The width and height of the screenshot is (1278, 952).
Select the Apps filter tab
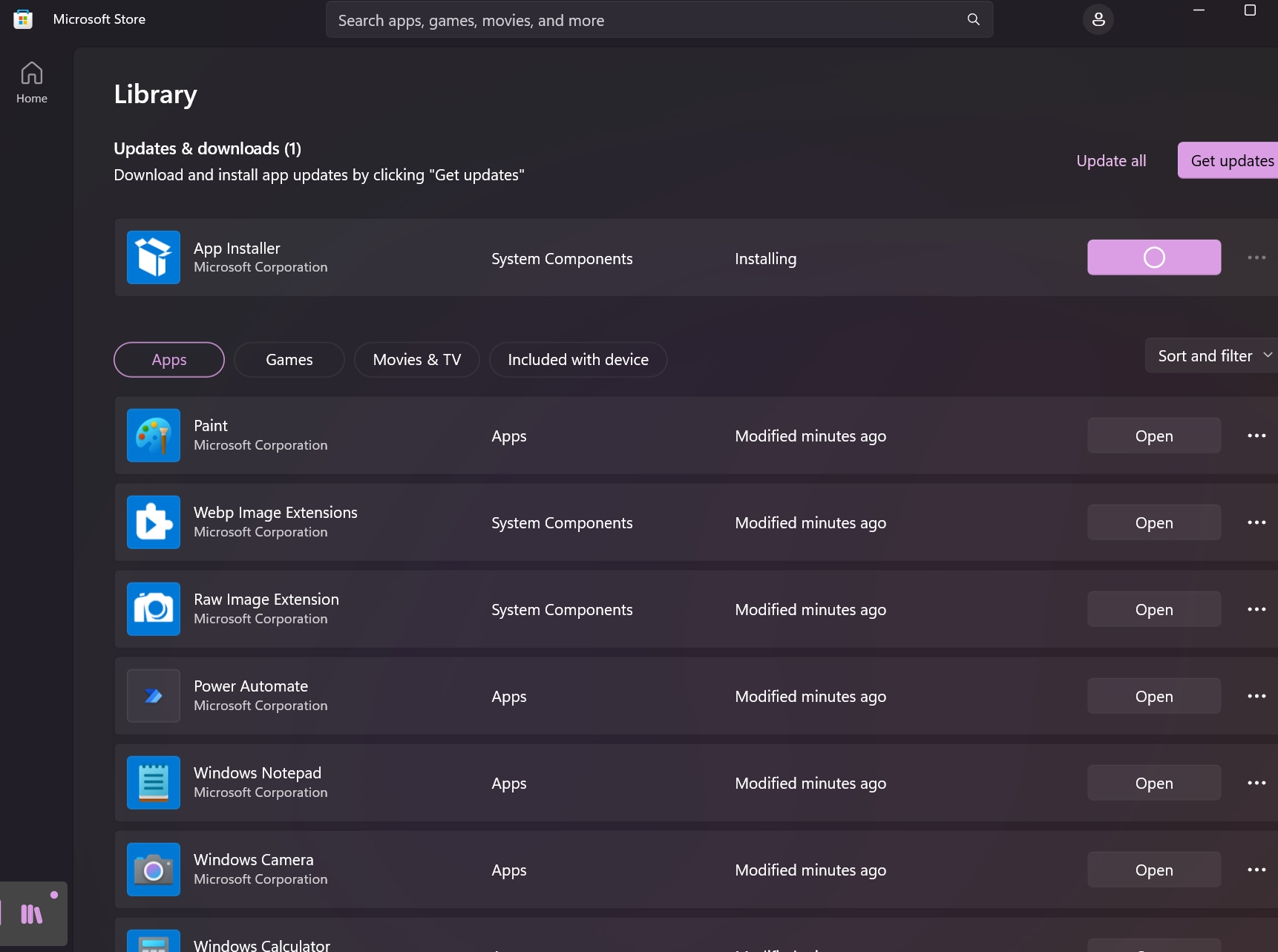click(x=169, y=360)
